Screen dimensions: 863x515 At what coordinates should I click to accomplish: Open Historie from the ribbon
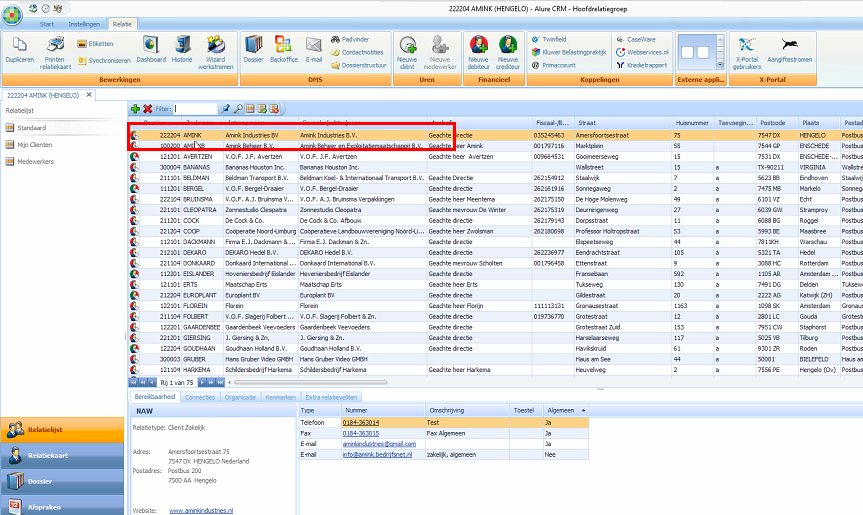tap(182, 51)
